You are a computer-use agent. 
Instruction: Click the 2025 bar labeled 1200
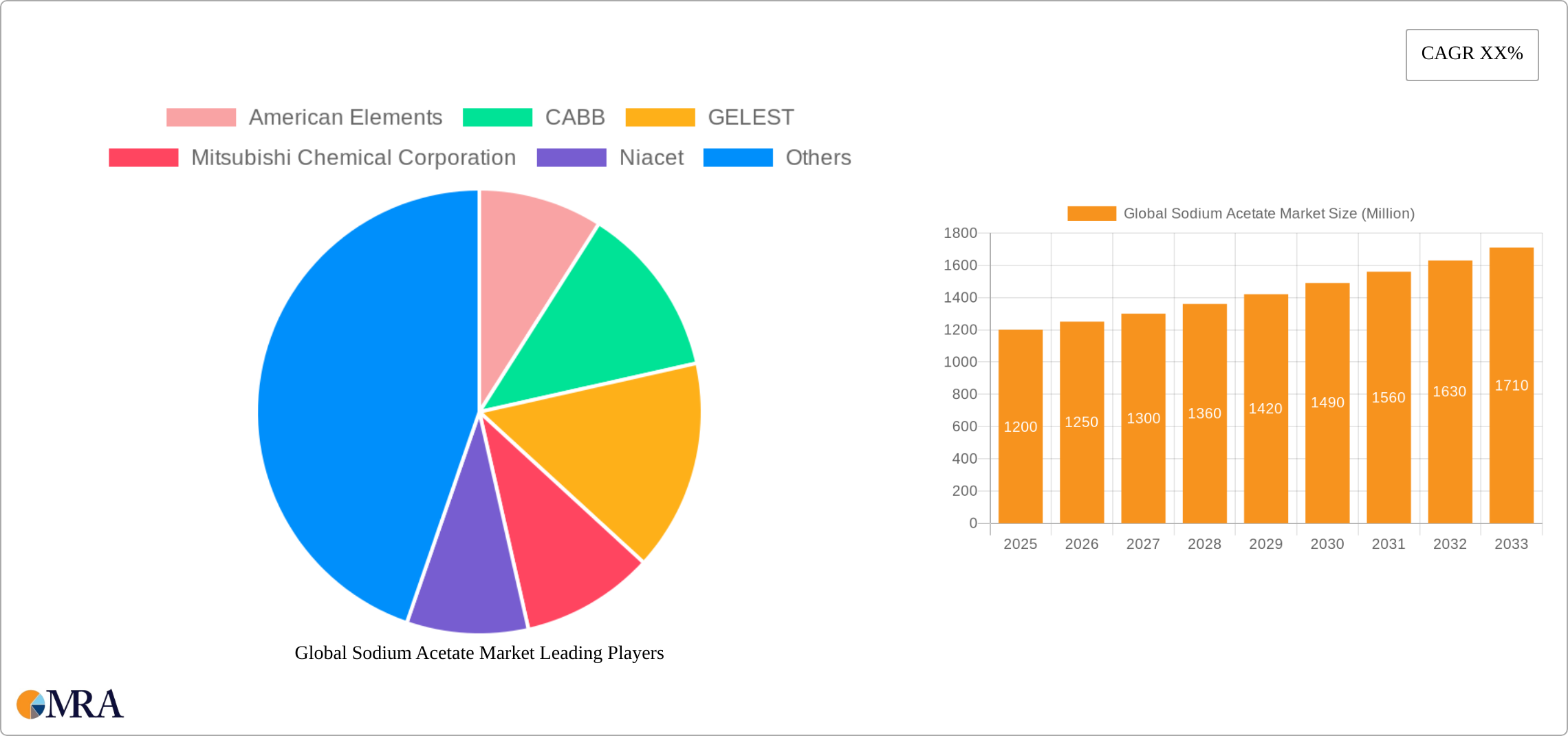click(x=1020, y=426)
